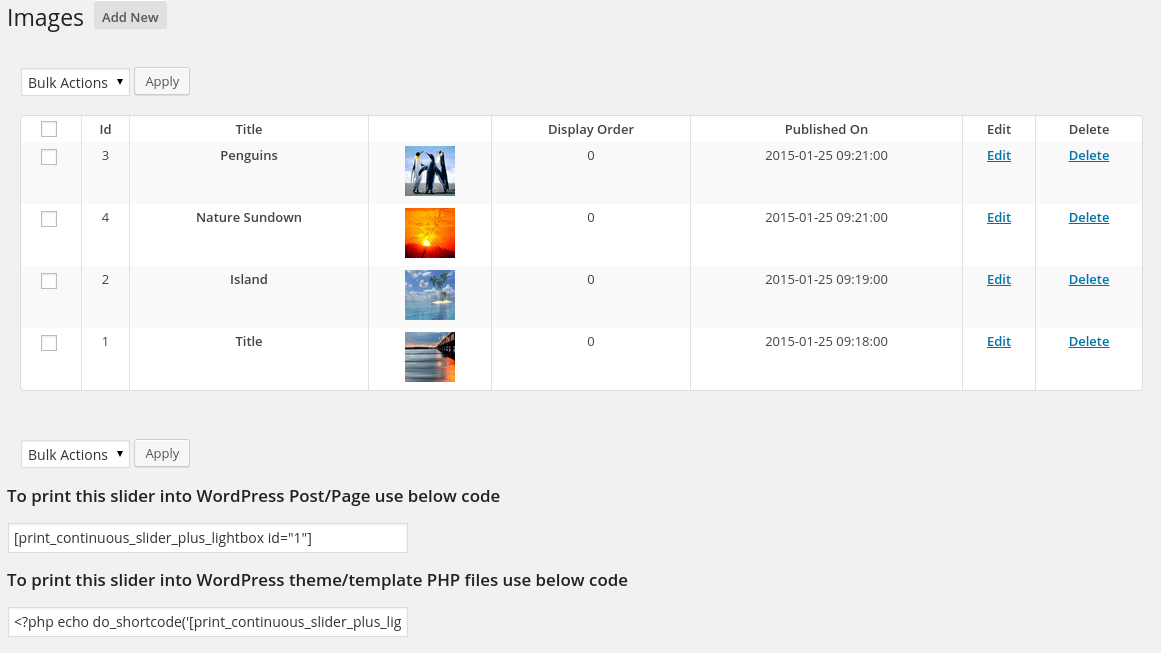1161x653 pixels.
Task: Click the Add New button
Action: pos(129,16)
